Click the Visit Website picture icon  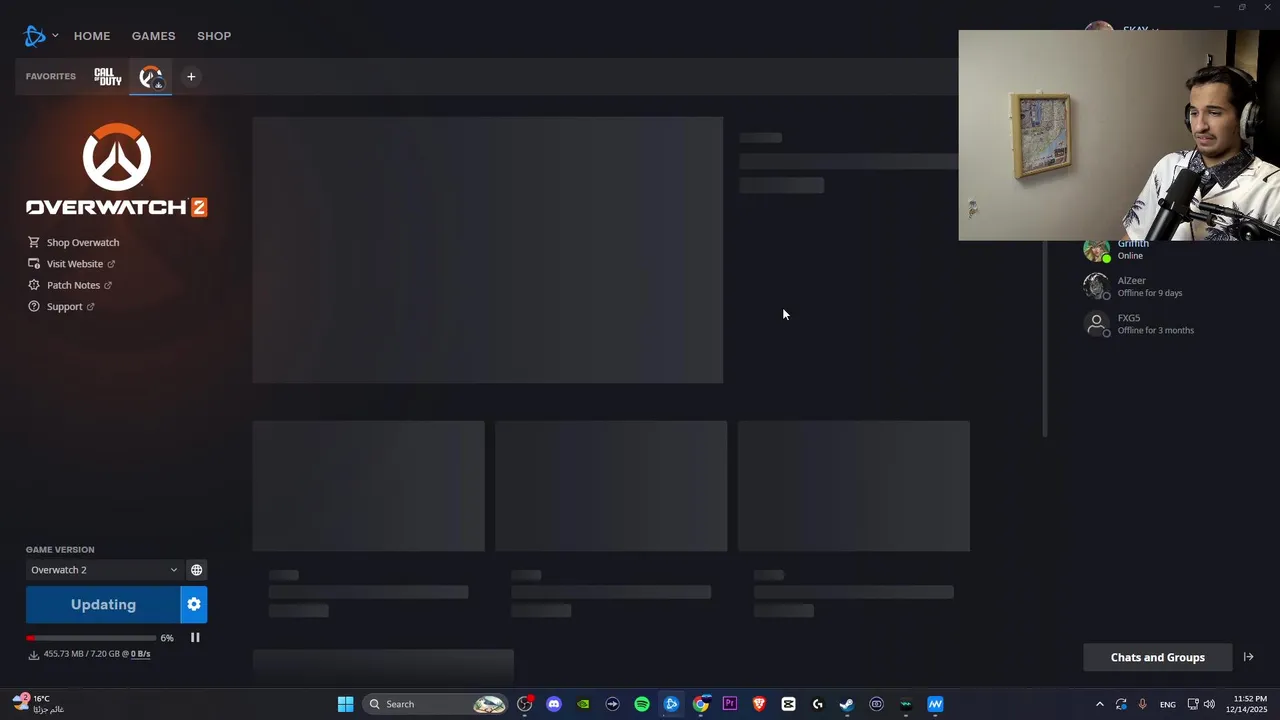point(34,264)
